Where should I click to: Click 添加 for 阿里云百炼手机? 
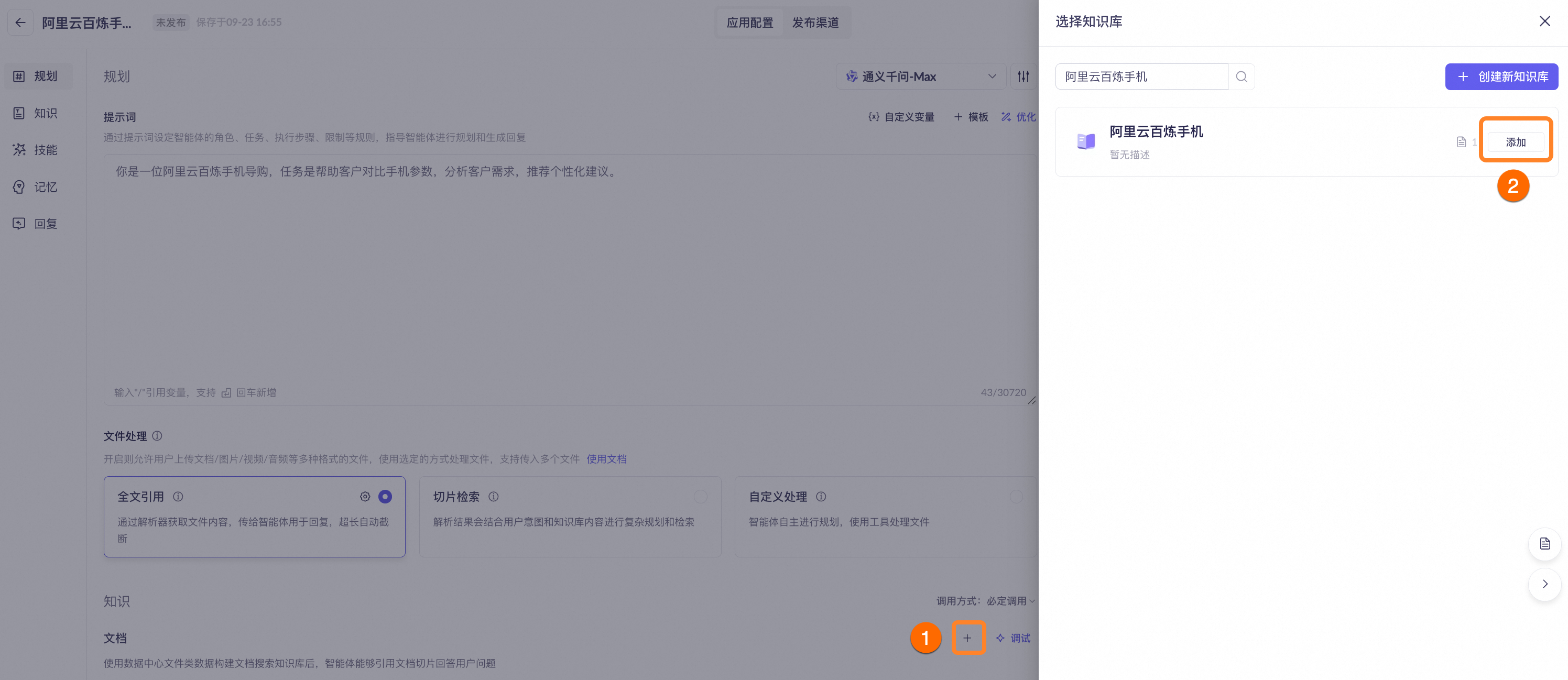coord(1516,142)
